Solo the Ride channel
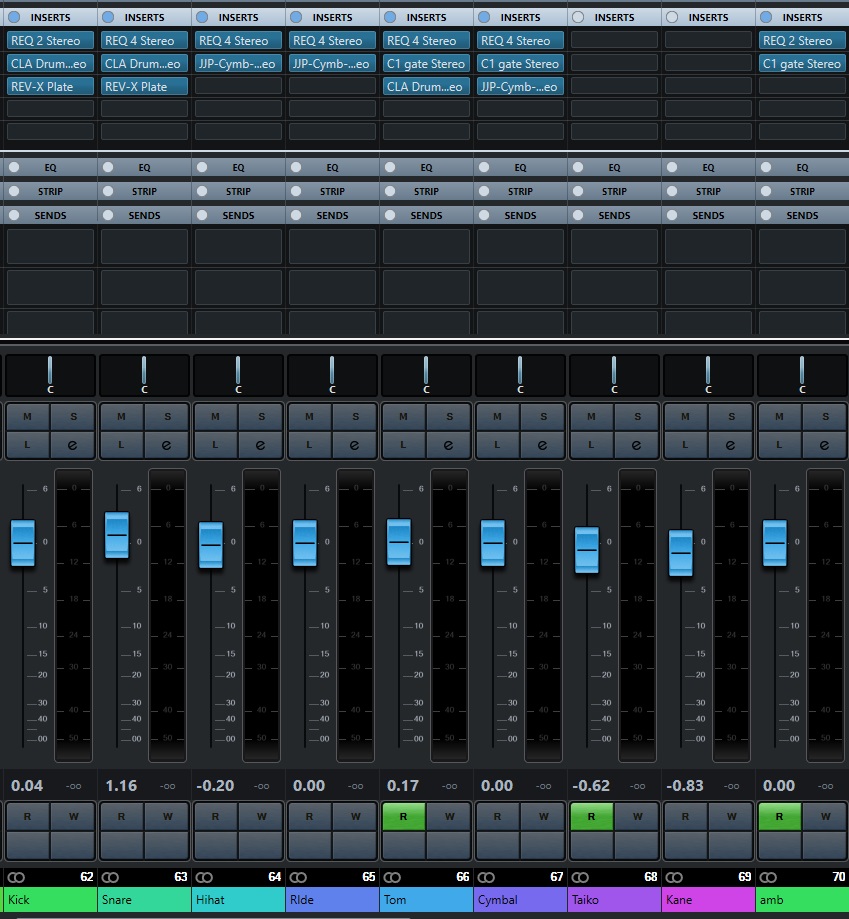This screenshot has width=849, height=919. click(354, 417)
